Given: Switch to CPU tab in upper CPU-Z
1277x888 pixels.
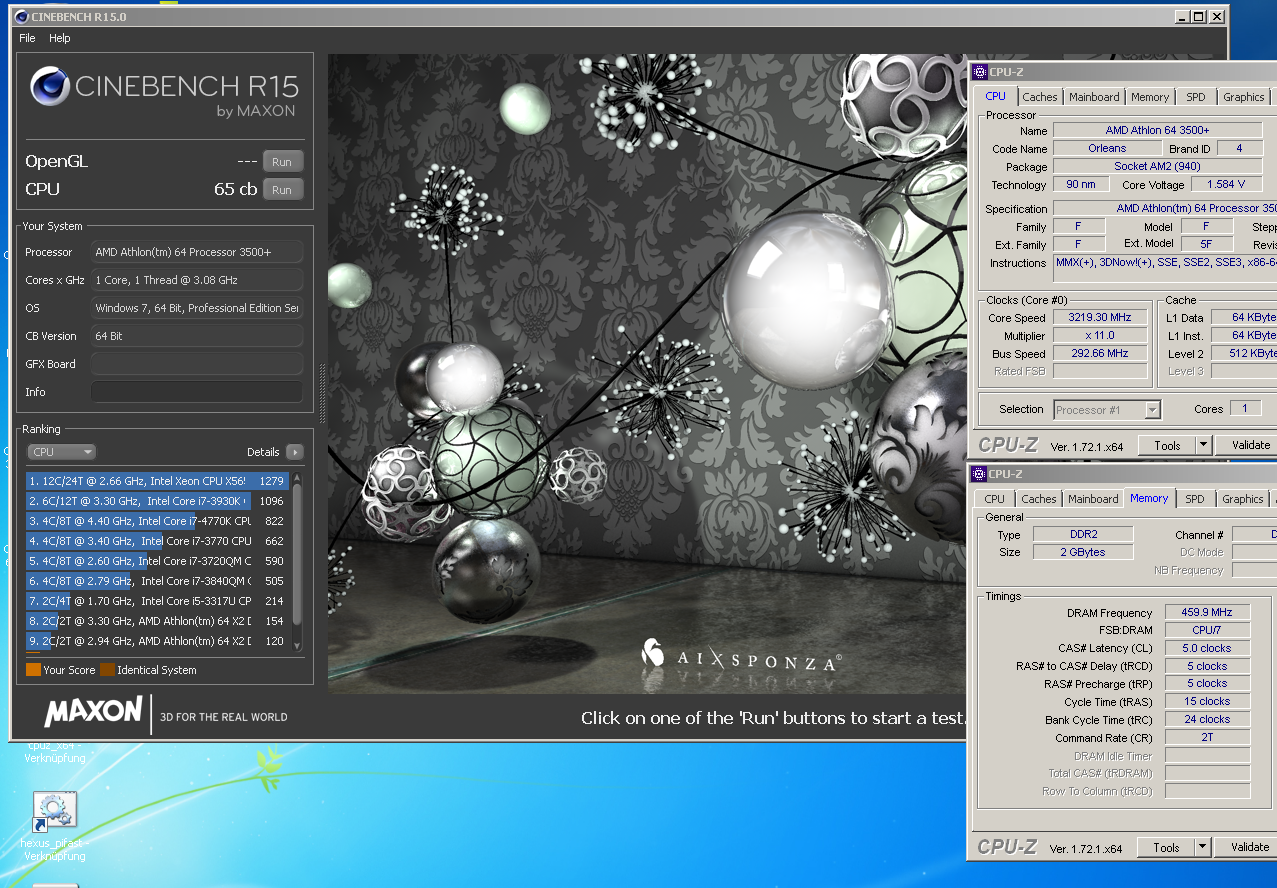Looking at the screenshot, I should (995, 96).
